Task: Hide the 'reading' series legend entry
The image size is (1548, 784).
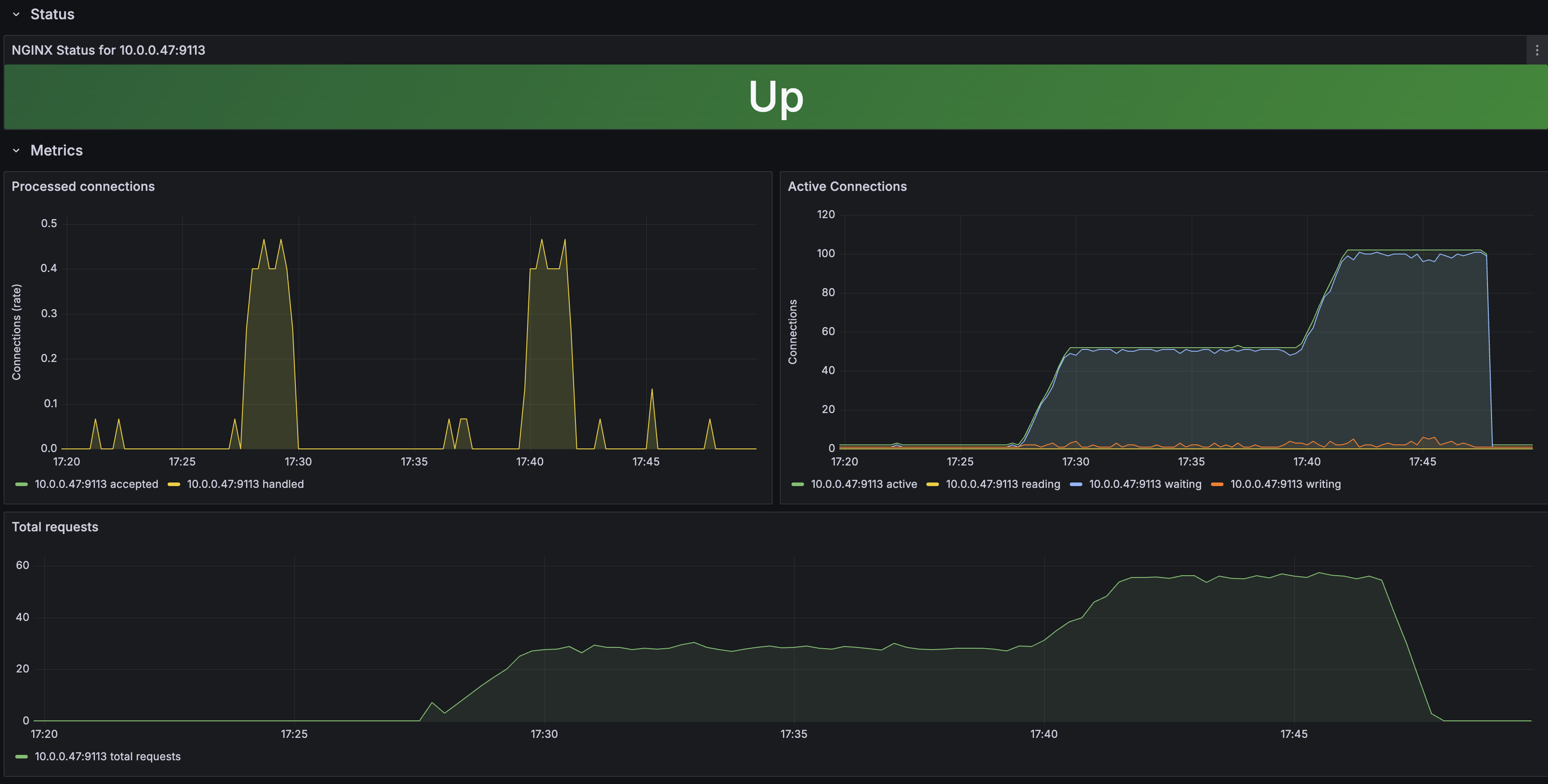Action: click(1003, 484)
